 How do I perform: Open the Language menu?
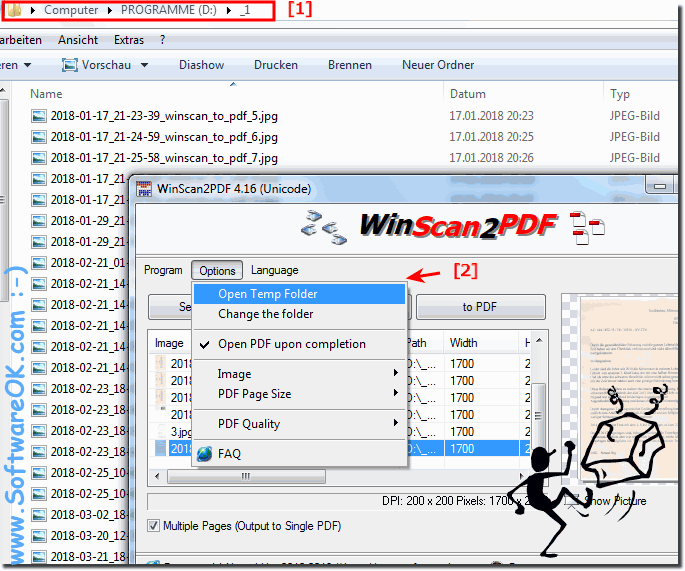(x=274, y=270)
